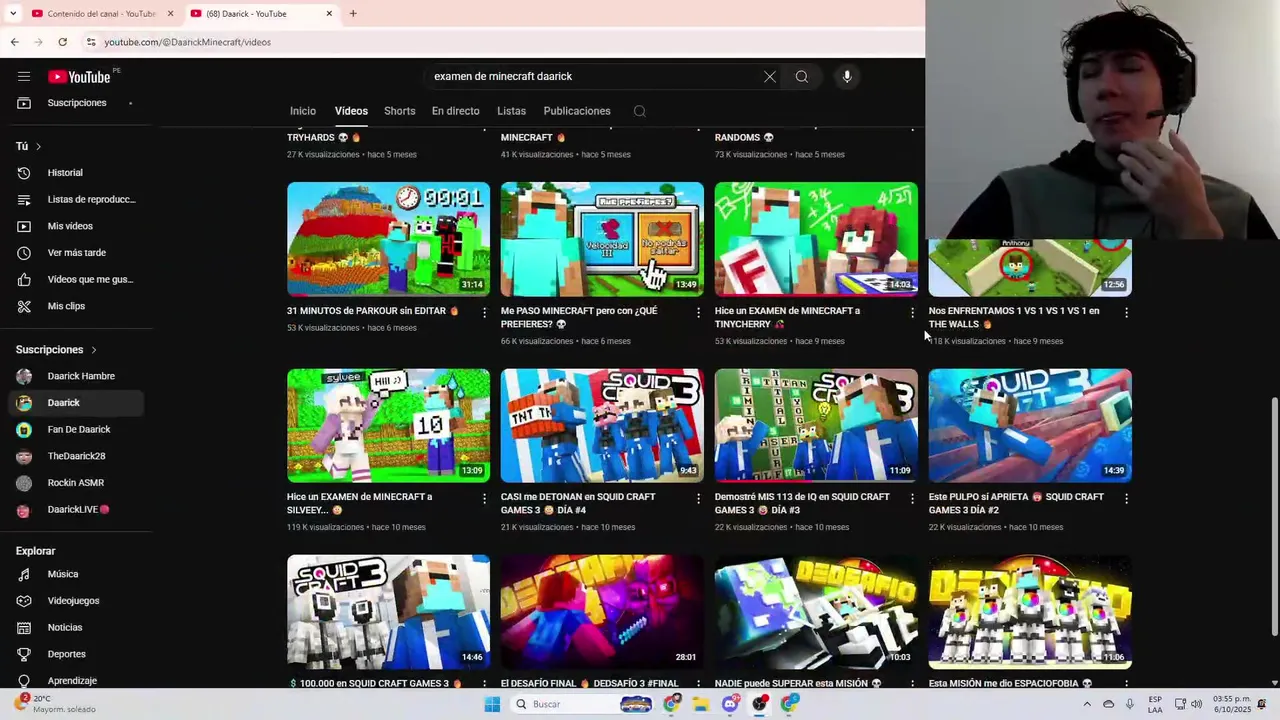This screenshot has width=1280, height=720.
Task: Switch to Inicio channel tab
Action: (303, 111)
